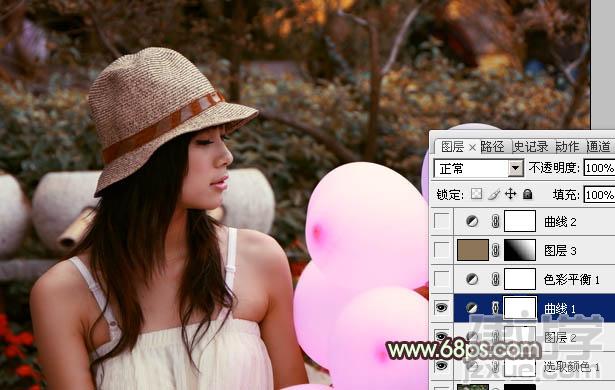This screenshot has width=615, height=390.
Task: Hide the 曲线 1 layer eye
Action: point(442,308)
